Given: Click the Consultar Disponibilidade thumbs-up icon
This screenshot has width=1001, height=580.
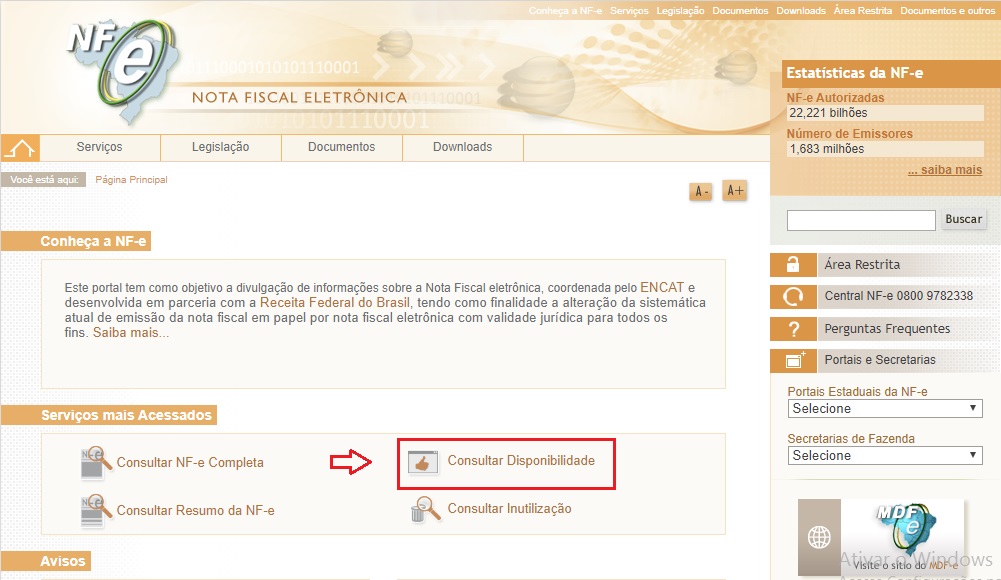Looking at the screenshot, I should pos(424,462).
